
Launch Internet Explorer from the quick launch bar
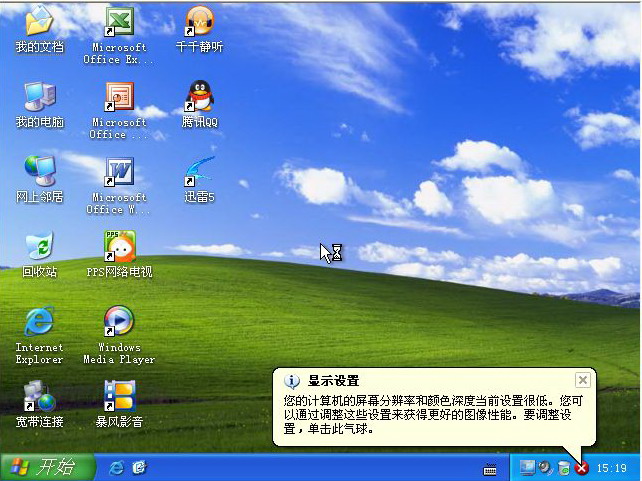(x=117, y=467)
